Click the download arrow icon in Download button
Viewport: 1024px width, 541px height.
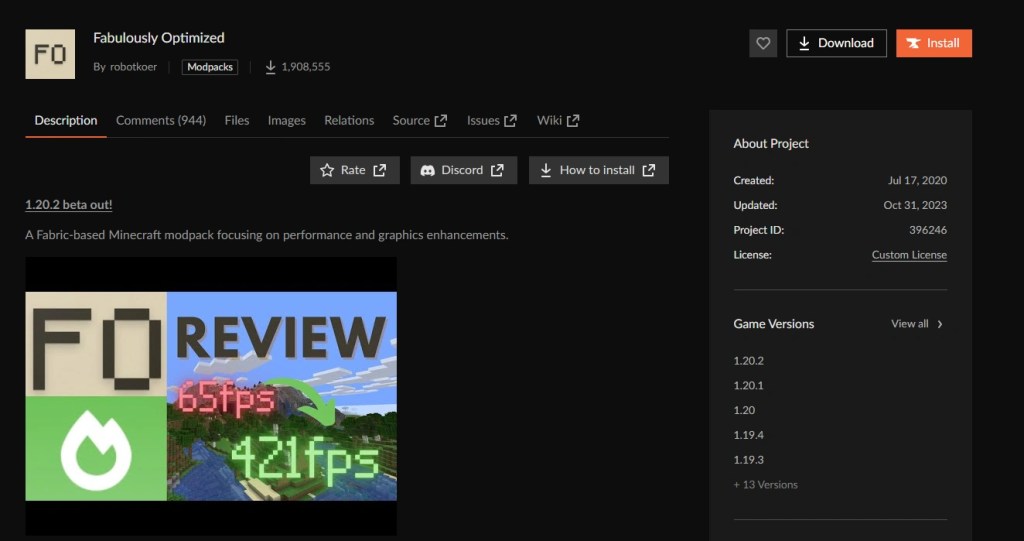805,43
